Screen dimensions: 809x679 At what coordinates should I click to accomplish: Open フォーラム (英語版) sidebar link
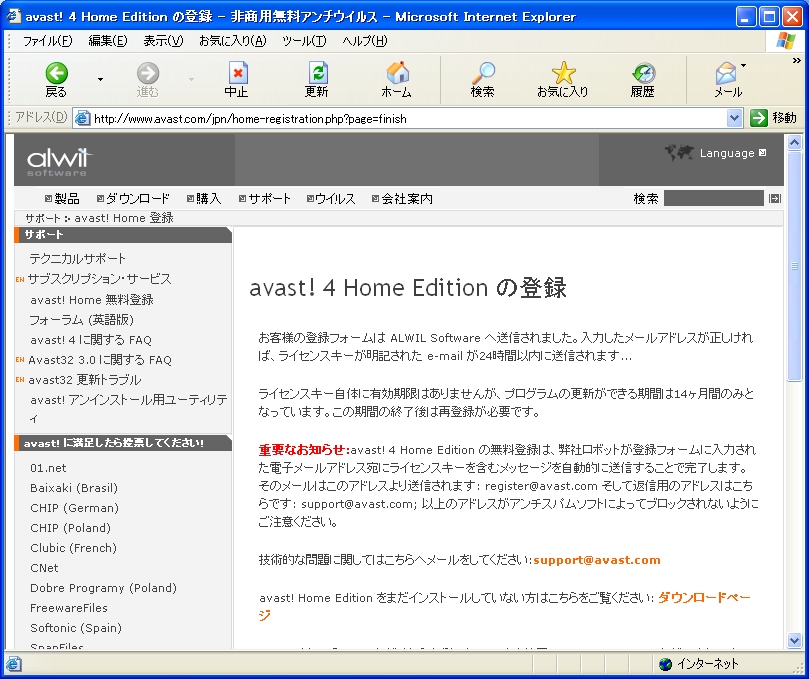(82, 320)
